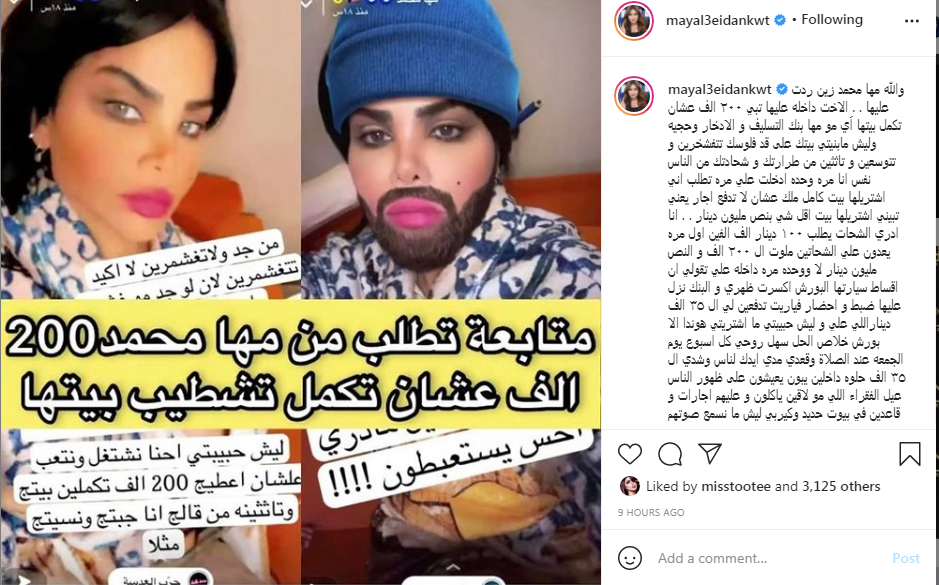This screenshot has width=939, height=585.
Task: Click the caption author's profile avatar
Action: [x=634, y=95]
